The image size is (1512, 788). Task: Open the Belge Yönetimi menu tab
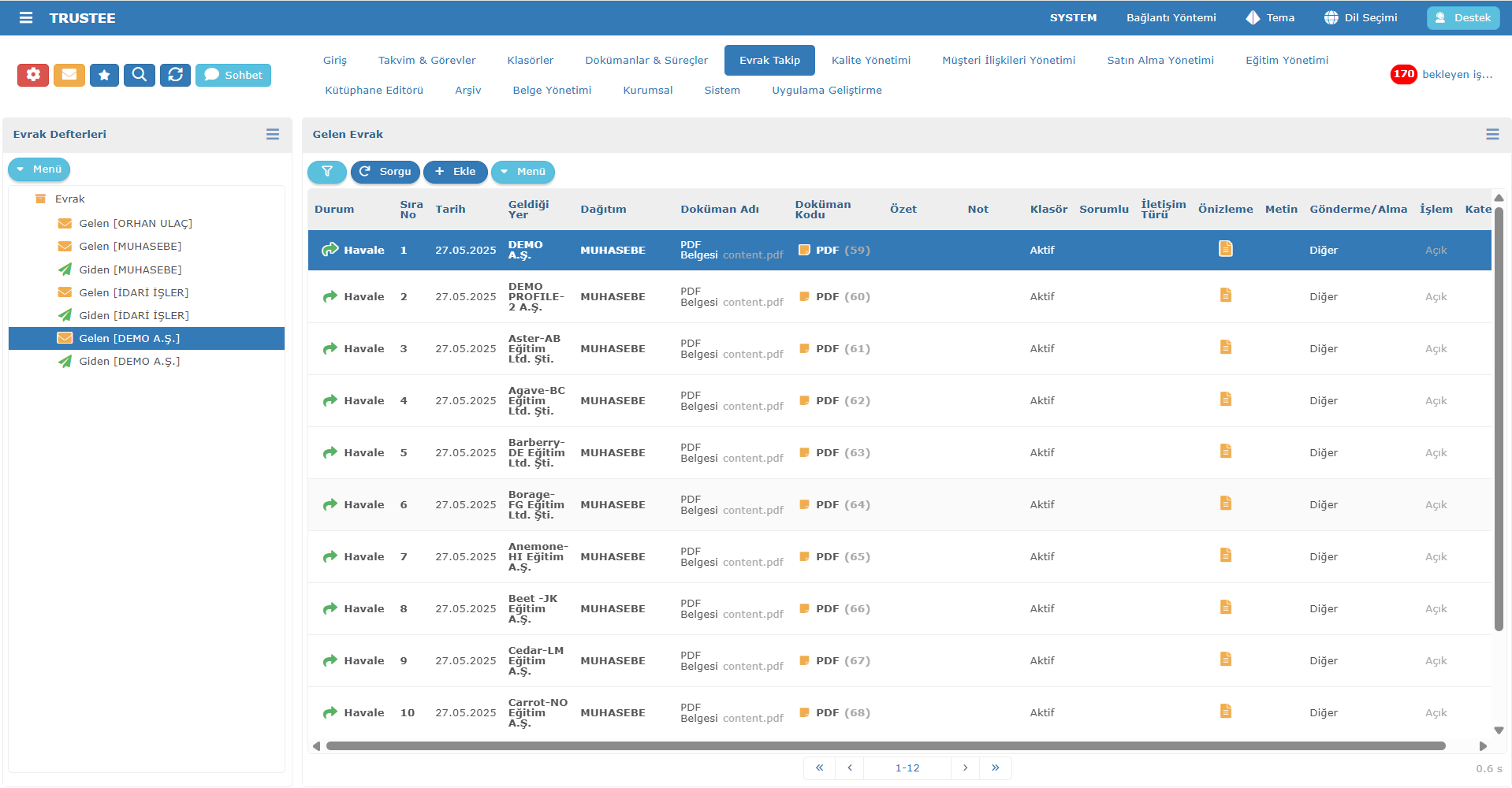(552, 91)
